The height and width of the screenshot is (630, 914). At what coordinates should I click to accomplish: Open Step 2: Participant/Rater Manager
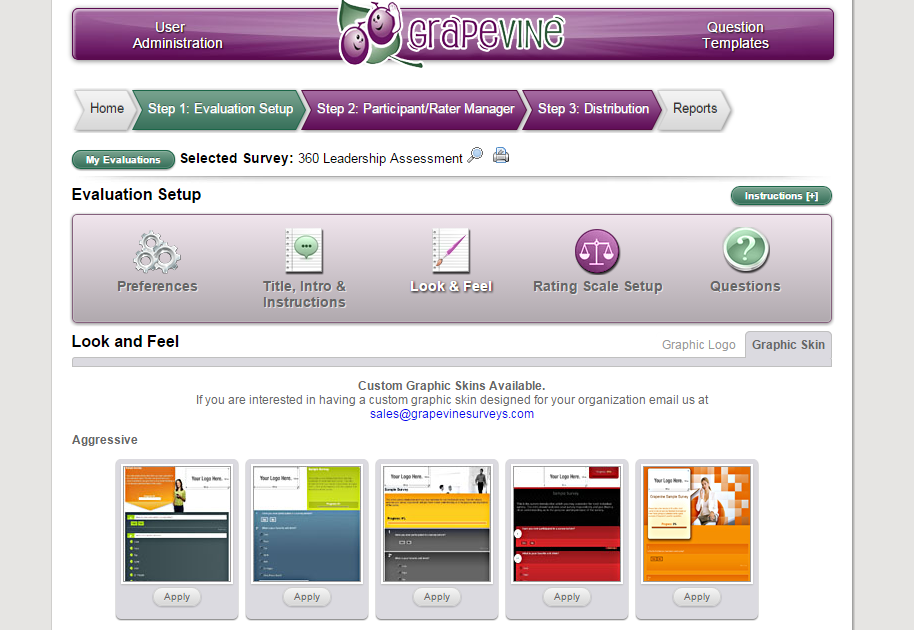click(415, 109)
